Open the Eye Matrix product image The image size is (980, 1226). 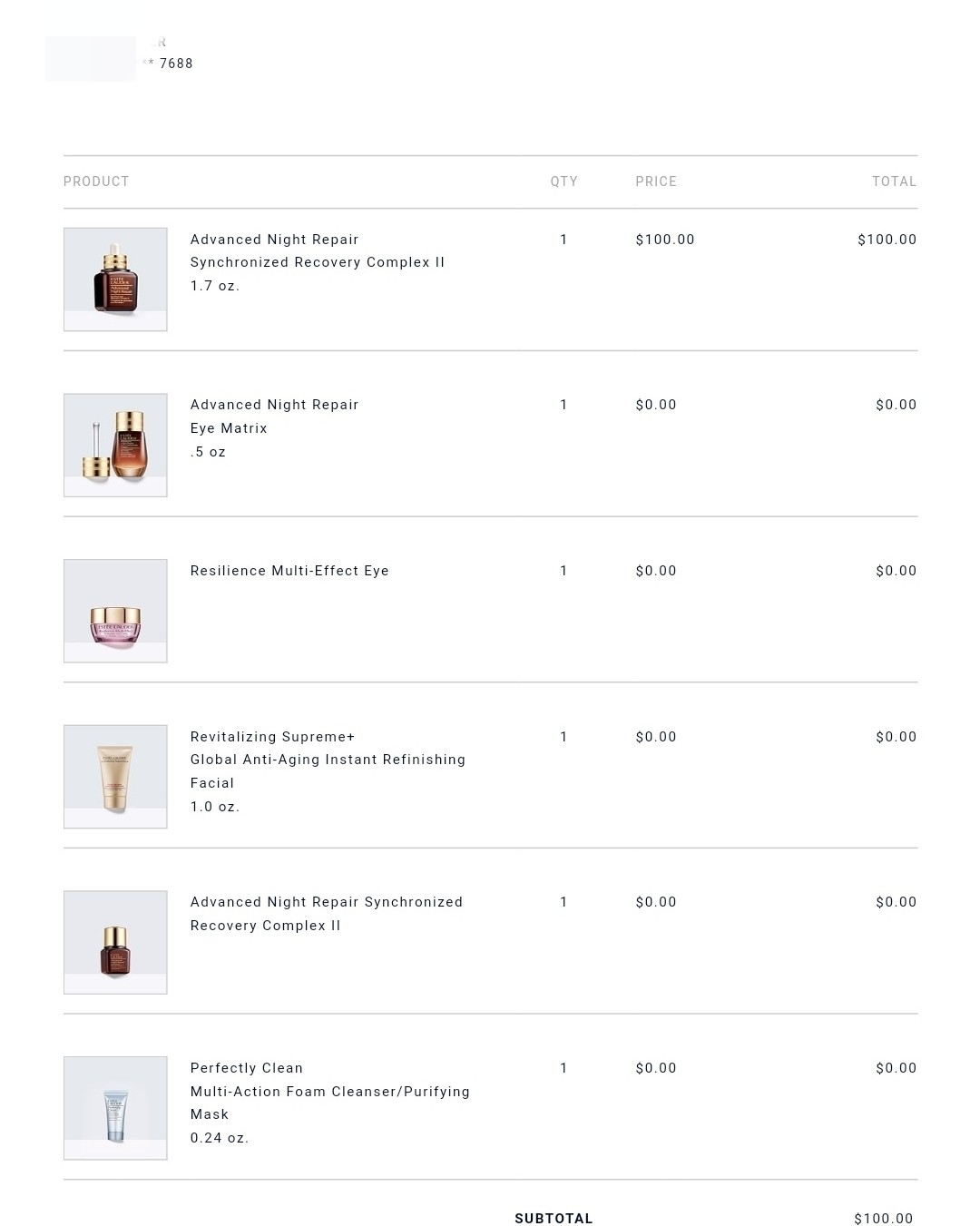[115, 445]
